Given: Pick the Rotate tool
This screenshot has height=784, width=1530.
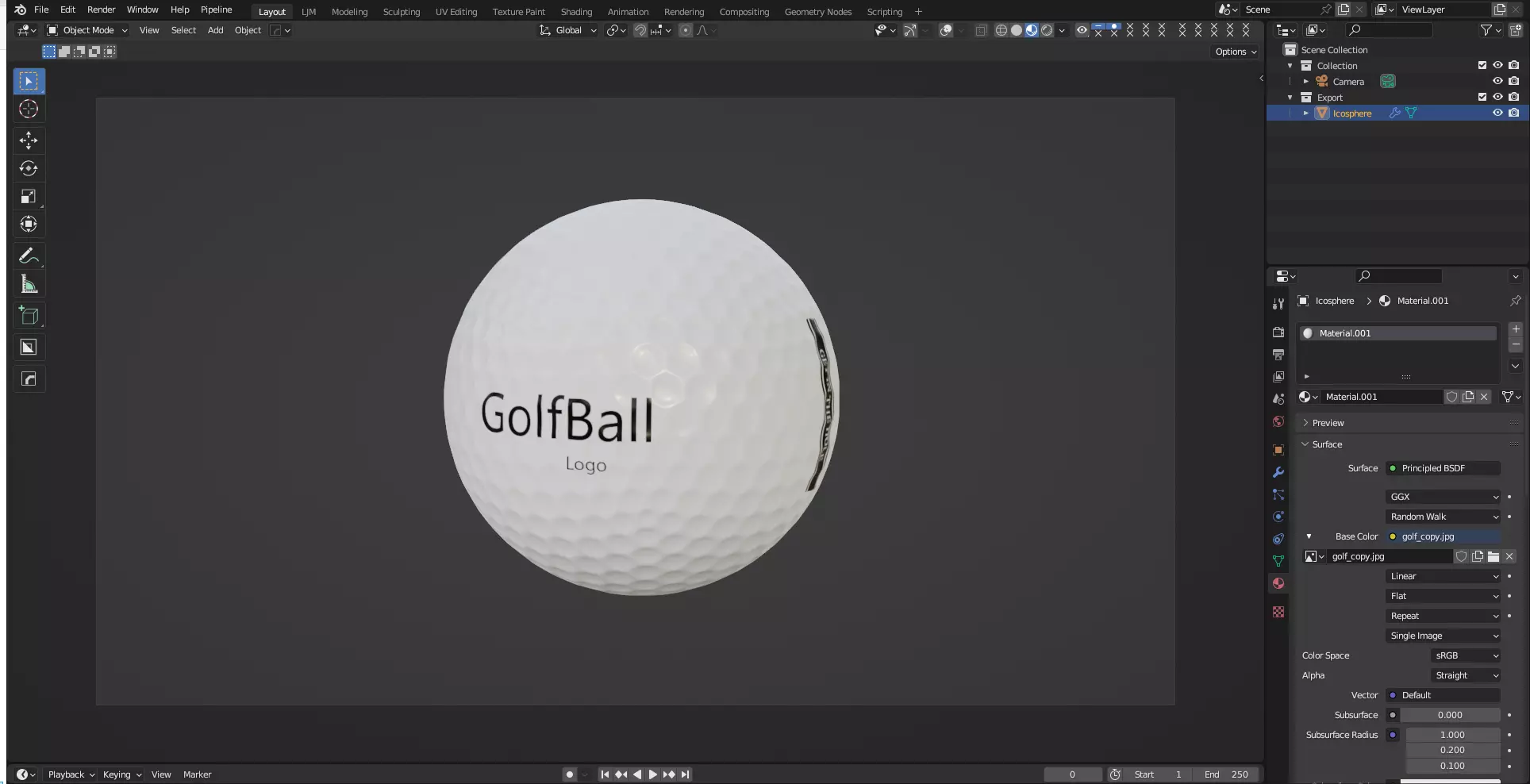Looking at the screenshot, I should tap(29, 168).
